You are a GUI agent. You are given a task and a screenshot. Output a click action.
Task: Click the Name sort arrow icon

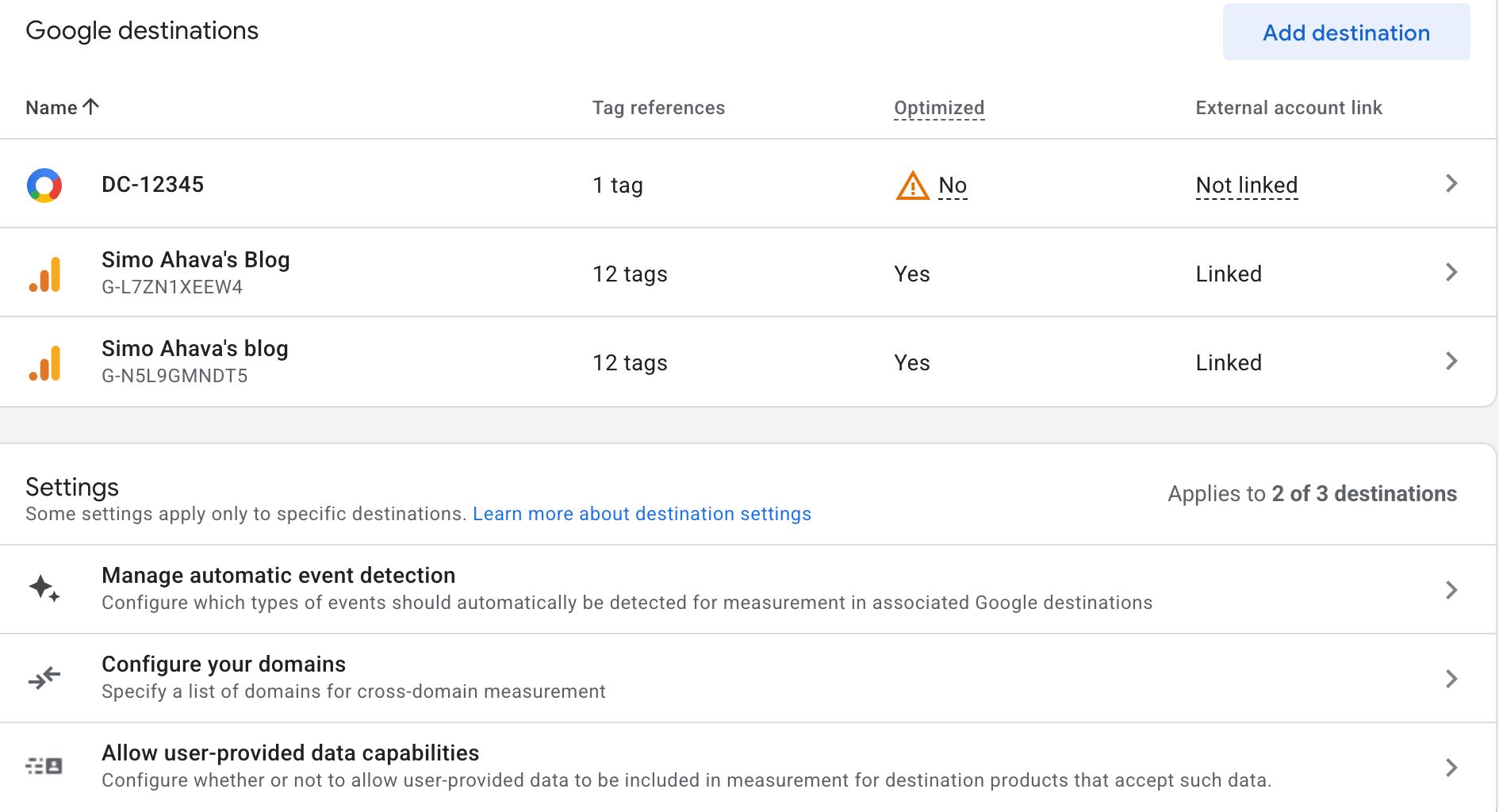coord(90,107)
